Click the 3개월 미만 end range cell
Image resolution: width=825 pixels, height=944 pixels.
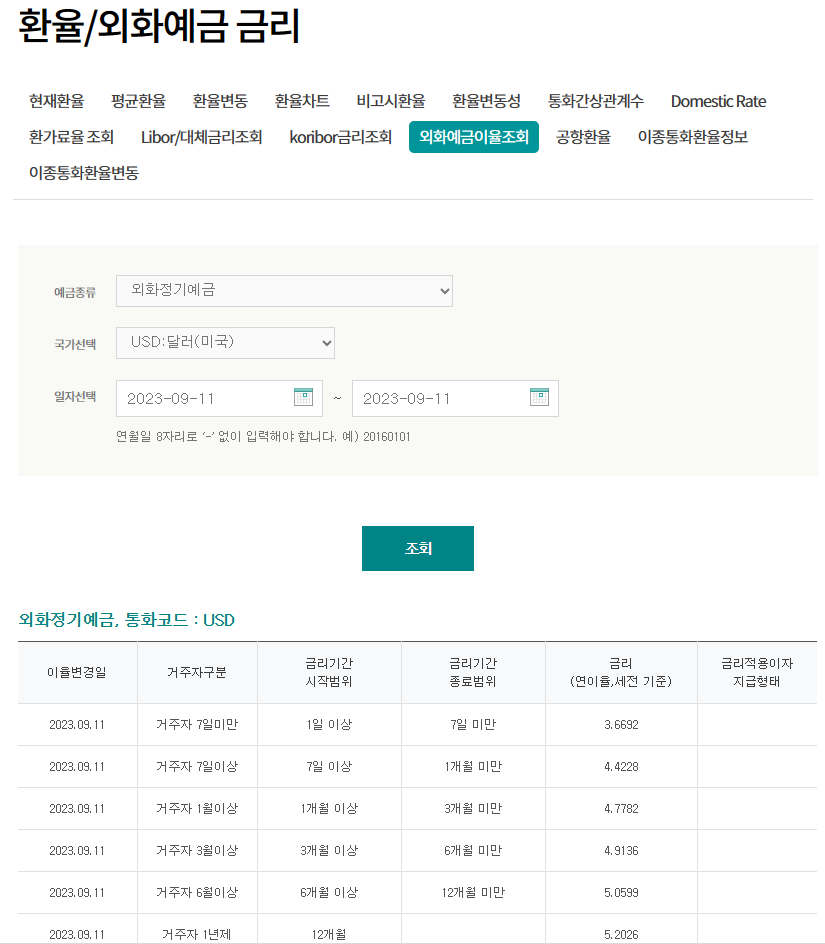[x=473, y=809]
